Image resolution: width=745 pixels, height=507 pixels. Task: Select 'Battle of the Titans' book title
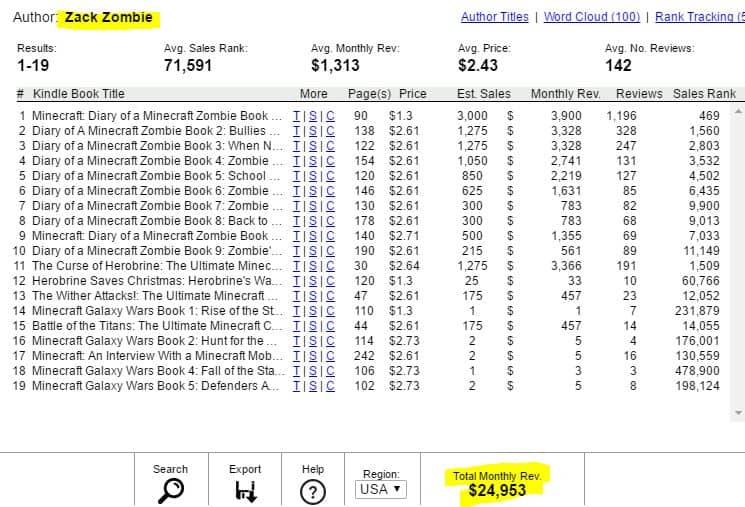(x=157, y=326)
